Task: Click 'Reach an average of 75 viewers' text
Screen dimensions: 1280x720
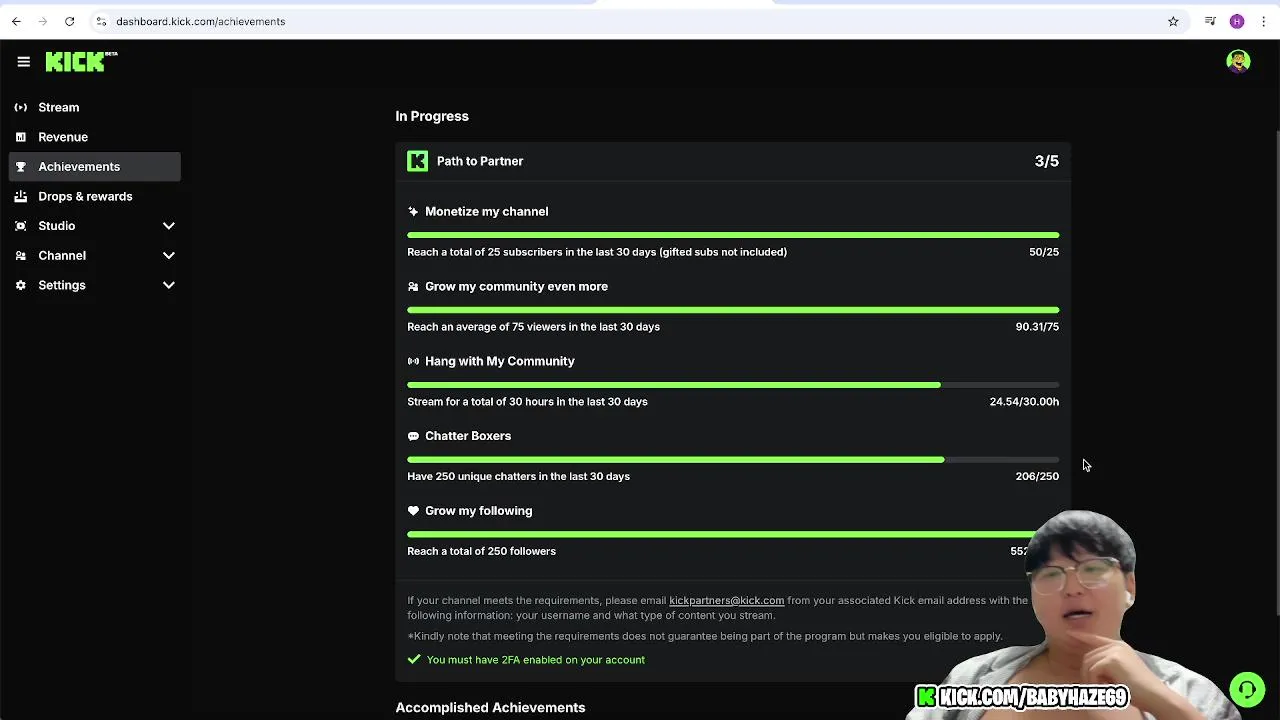Action: click(x=533, y=327)
